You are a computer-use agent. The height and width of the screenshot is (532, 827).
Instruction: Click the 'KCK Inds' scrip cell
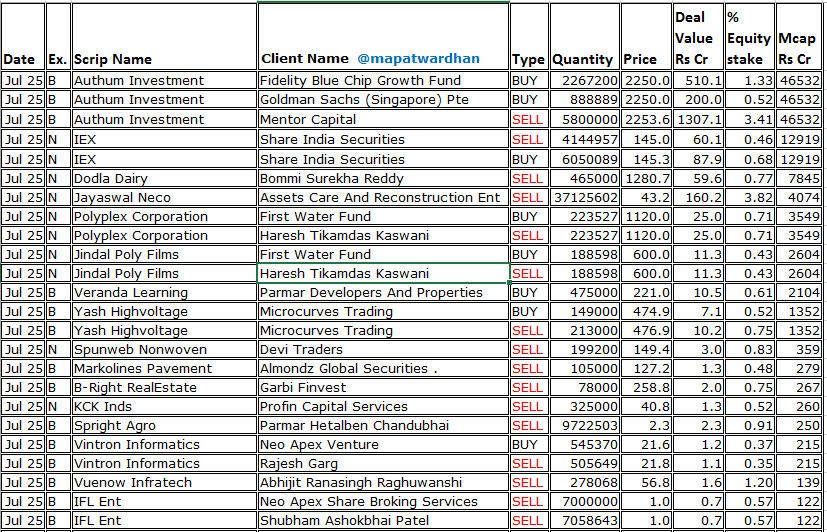pos(164,407)
